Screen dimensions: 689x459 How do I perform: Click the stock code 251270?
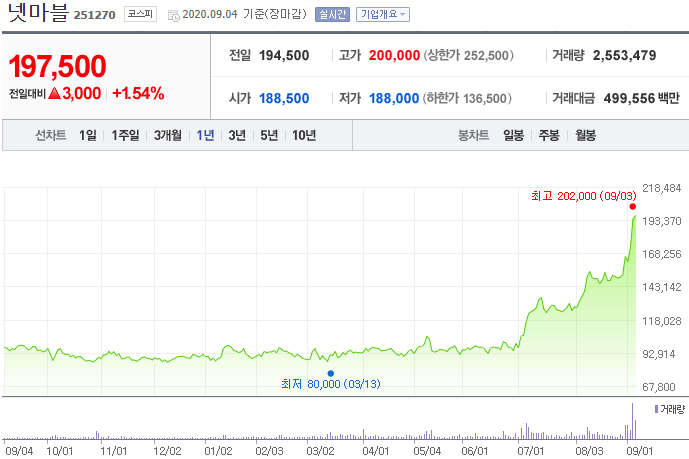[94, 15]
